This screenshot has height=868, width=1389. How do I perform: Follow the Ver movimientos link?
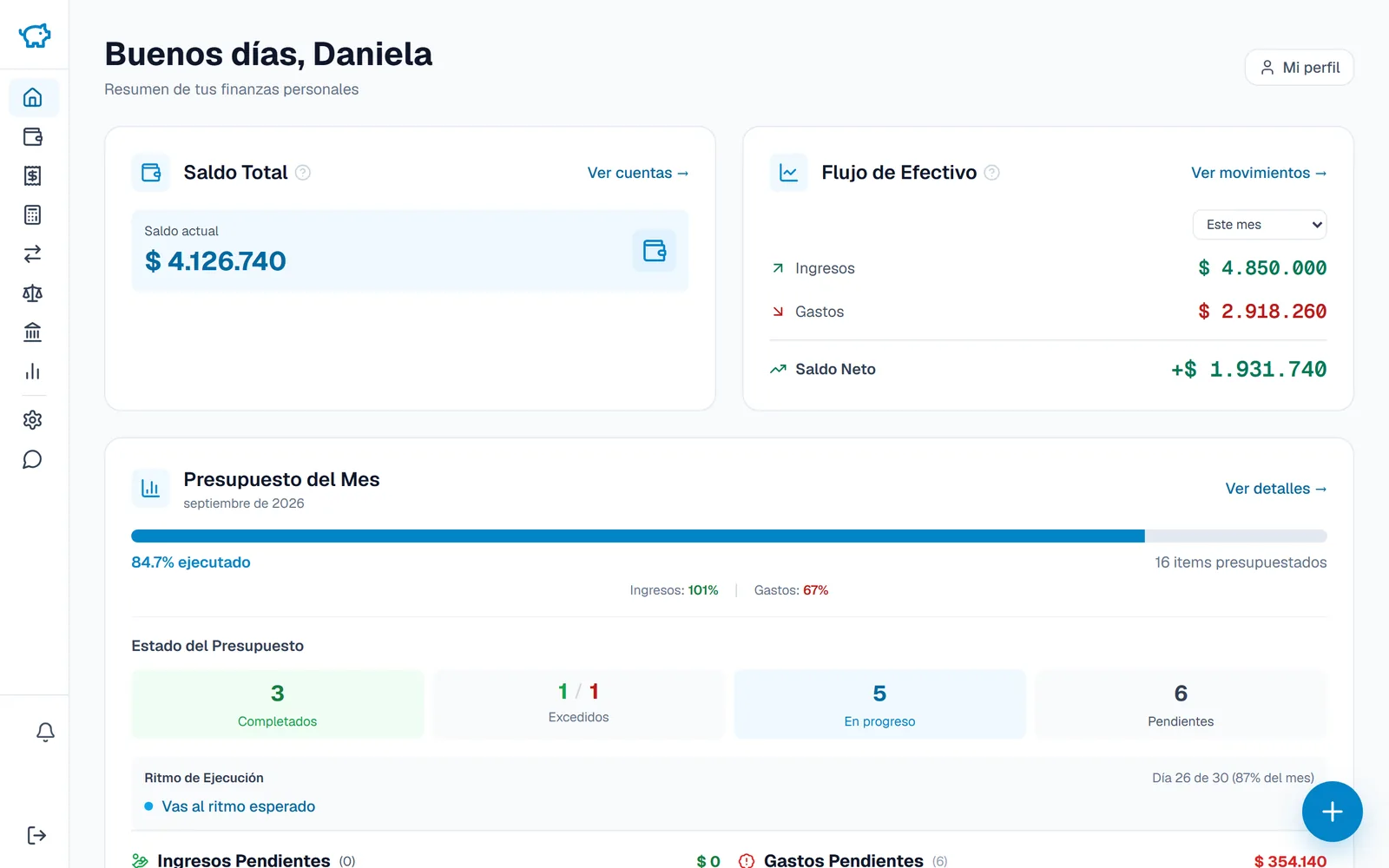(1259, 173)
